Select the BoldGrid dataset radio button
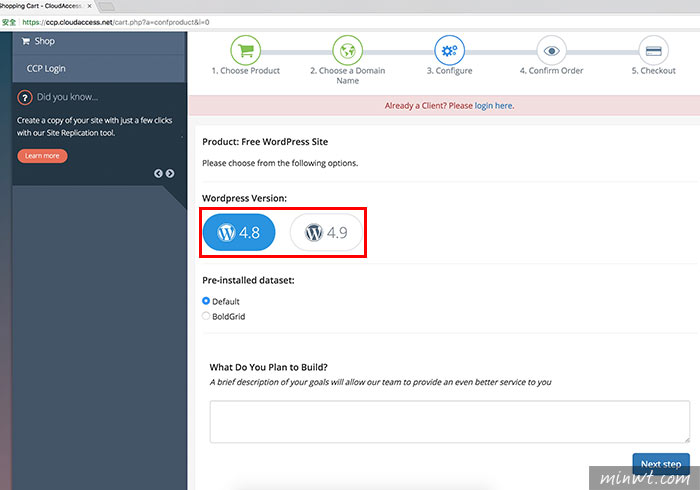700x490 pixels. pos(206,316)
